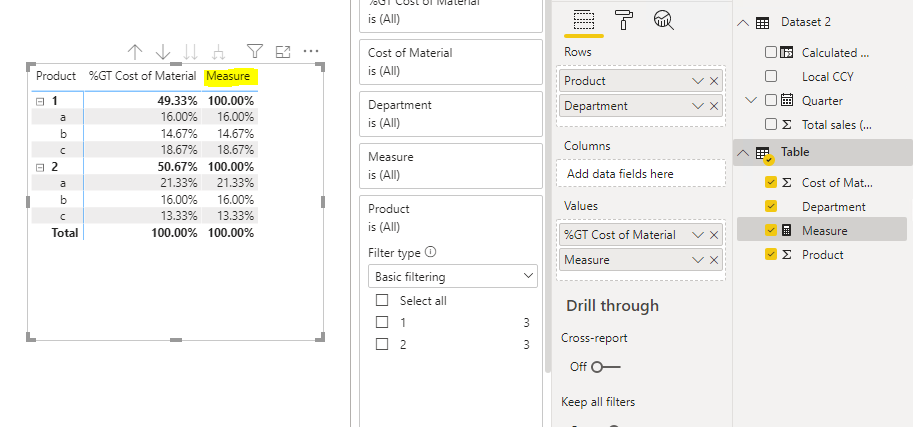Expand all down one level icon
The height and width of the screenshot is (427, 913).
tap(219, 52)
